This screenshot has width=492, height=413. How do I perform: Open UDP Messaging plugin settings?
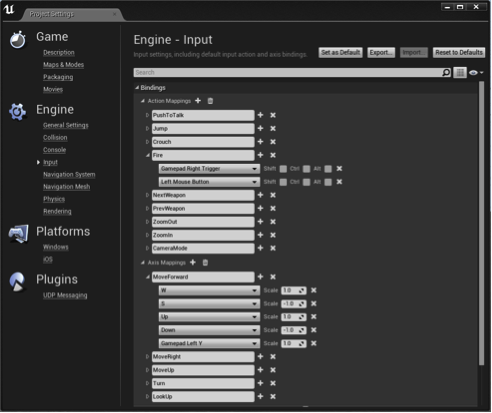pyautogui.click(x=65, y=295)
